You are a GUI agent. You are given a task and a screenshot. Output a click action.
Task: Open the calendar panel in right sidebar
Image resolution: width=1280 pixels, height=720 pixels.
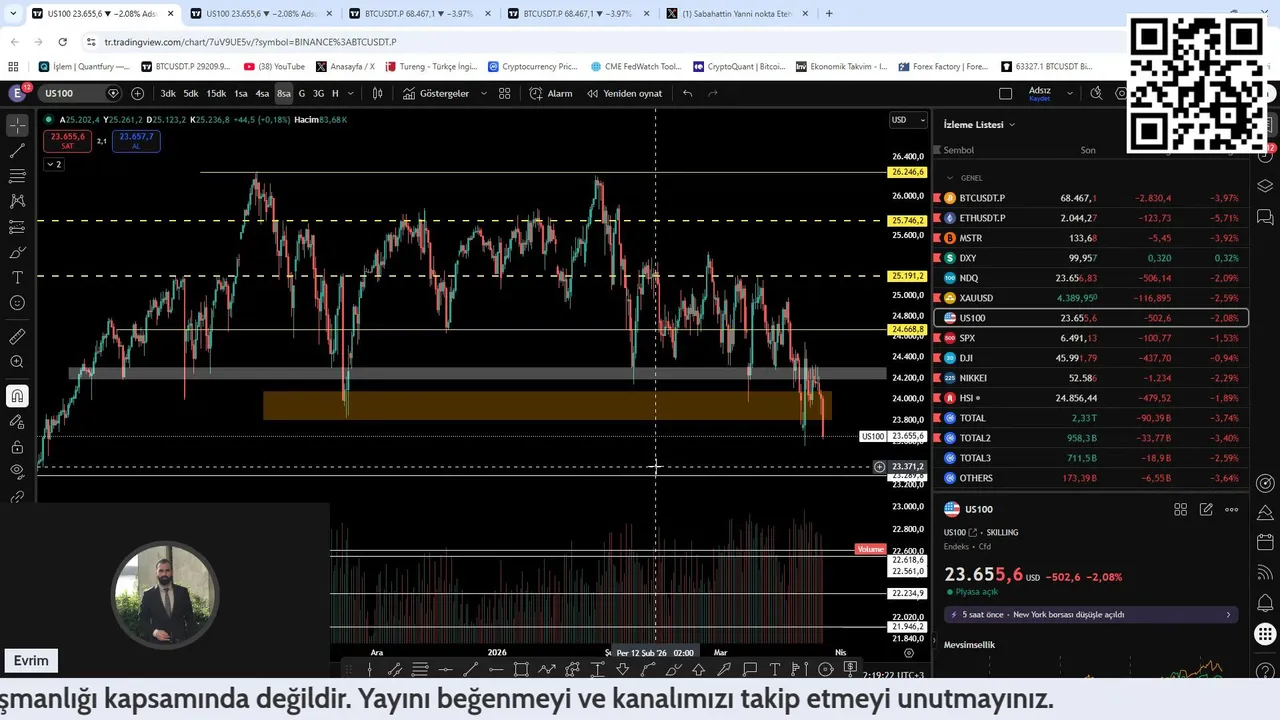coord(1265,542)
